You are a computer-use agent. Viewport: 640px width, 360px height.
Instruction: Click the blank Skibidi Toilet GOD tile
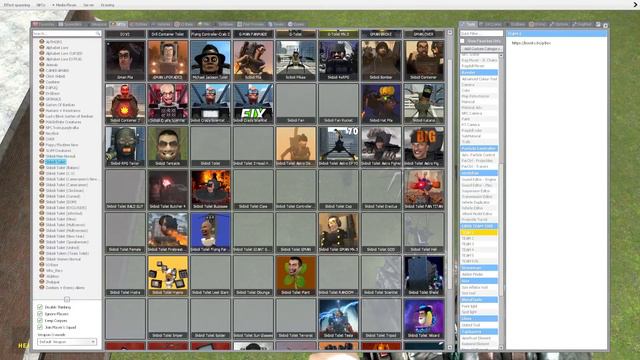point(381,233)
